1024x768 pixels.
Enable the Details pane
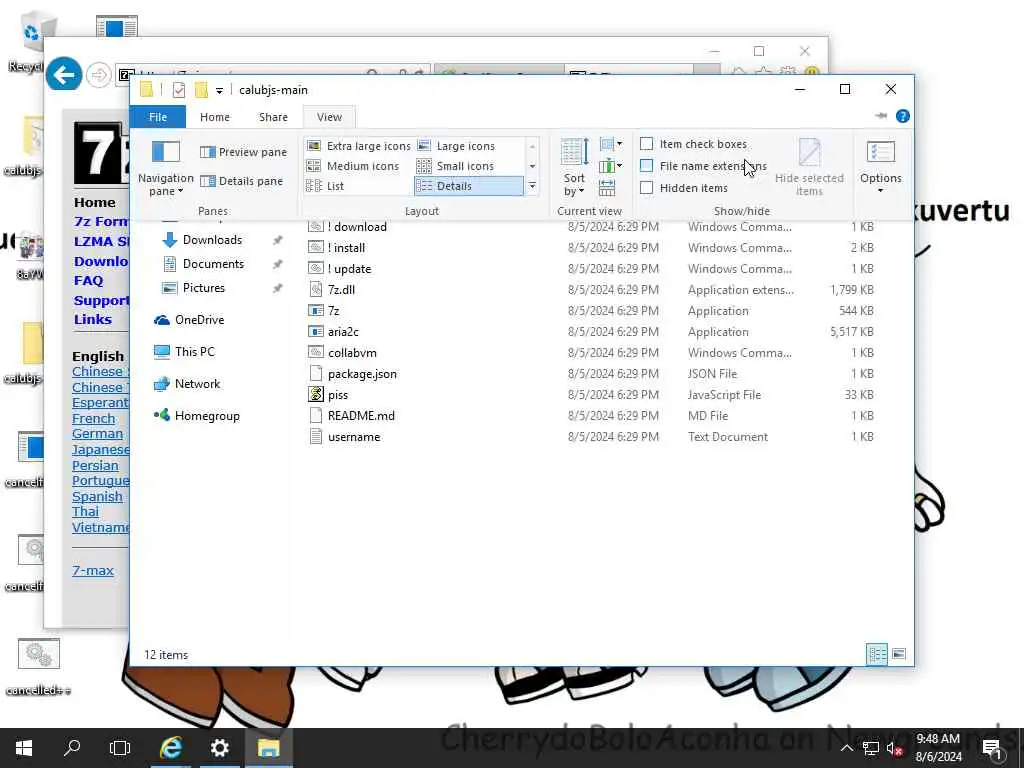point(242,181)
